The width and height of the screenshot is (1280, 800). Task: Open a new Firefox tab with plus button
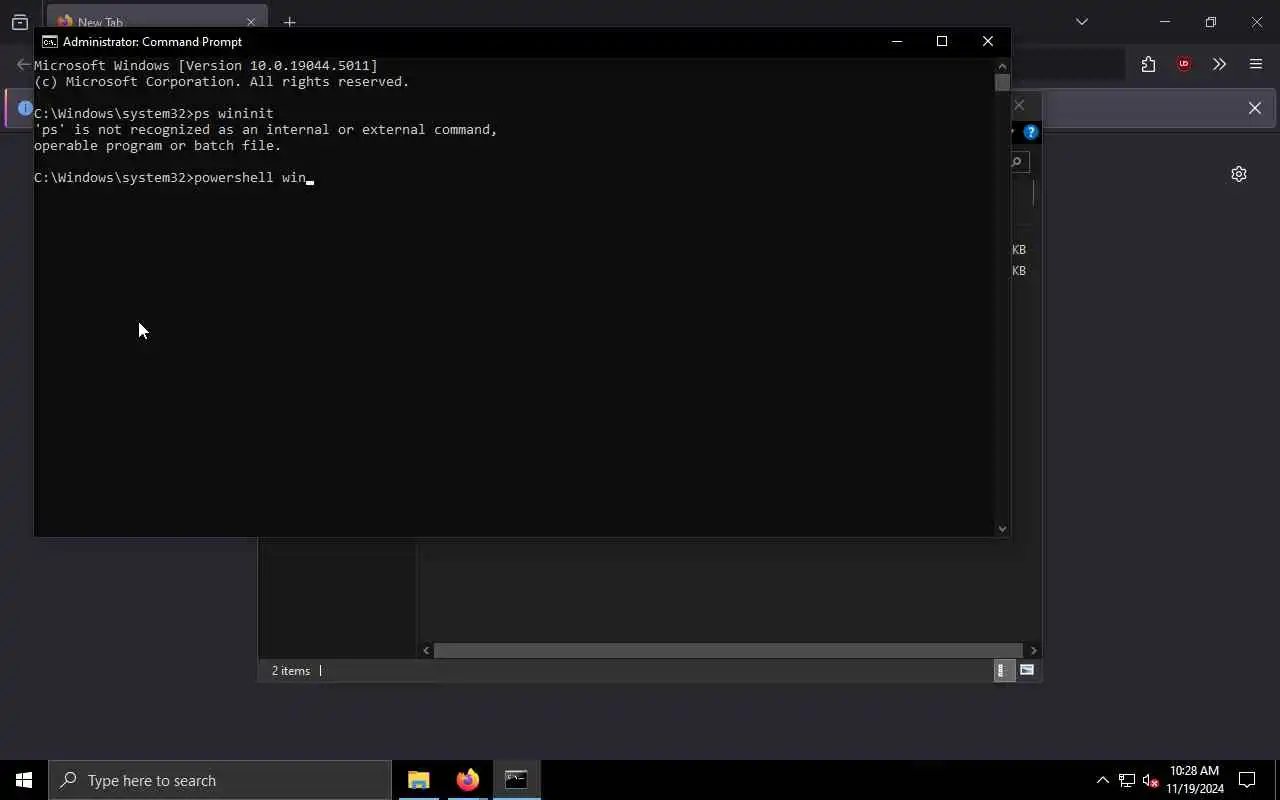coord(289,22)
